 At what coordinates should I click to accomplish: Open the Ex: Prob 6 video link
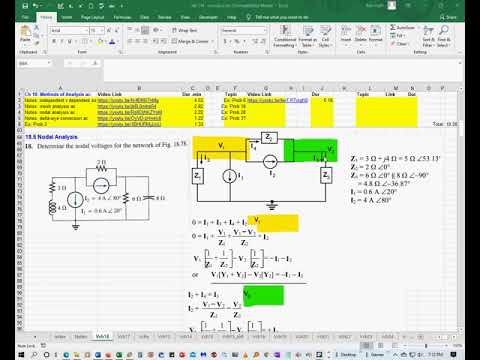pyautogui.click(x=277, y=100)
